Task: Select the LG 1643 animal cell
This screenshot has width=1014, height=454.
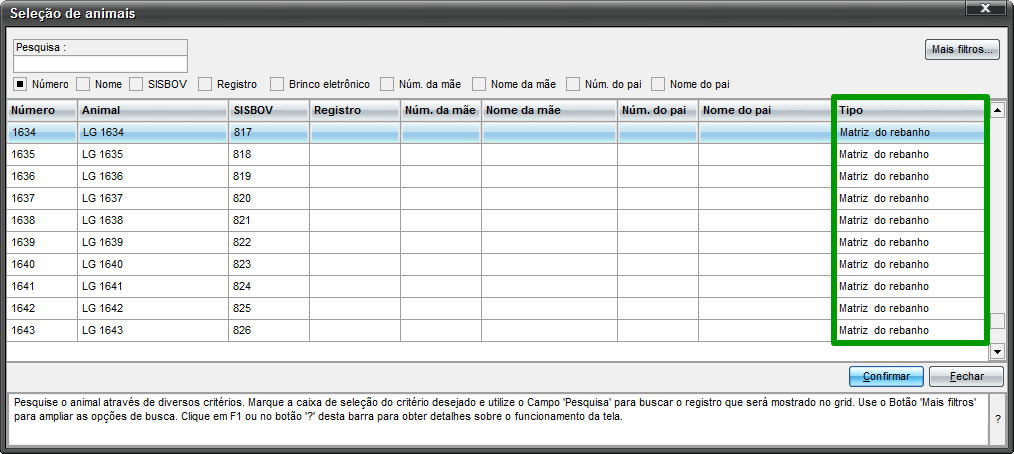Action: (x=153, y=330)
